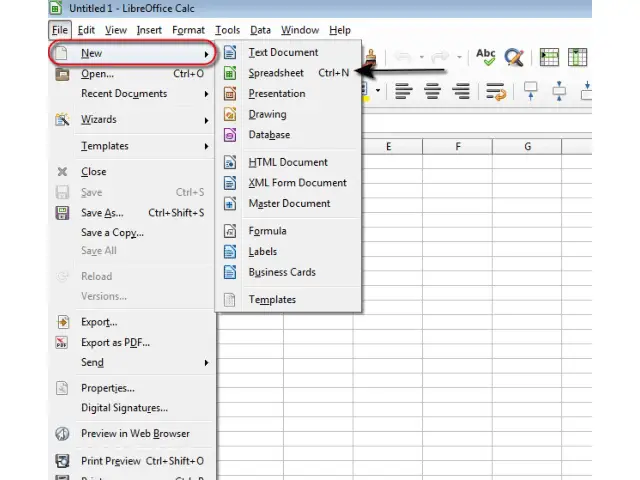Open the Tools menu
640x480 pixels.
[227, 30]
